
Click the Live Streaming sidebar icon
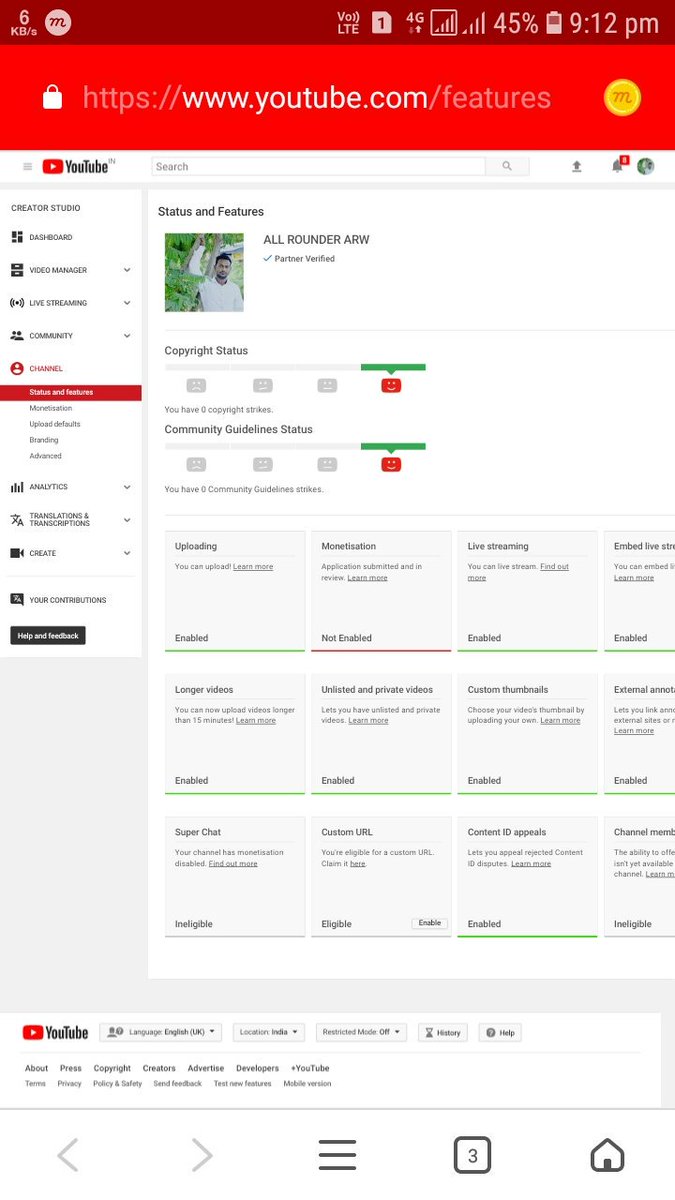click(17, 303)
